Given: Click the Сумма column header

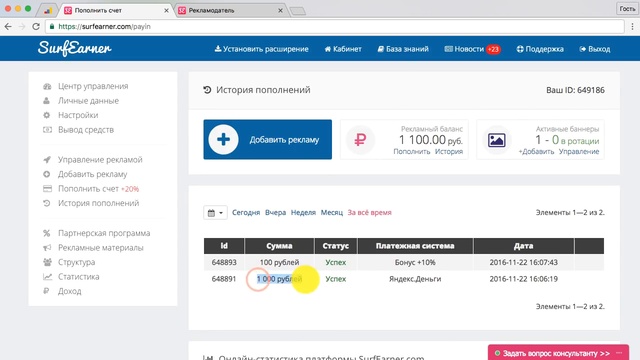Looking at the screenshot, I should (x=279, y=246).
